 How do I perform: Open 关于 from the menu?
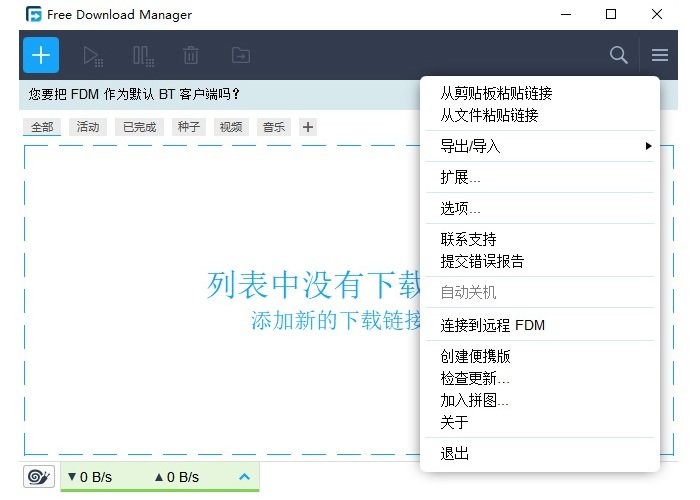540,422
